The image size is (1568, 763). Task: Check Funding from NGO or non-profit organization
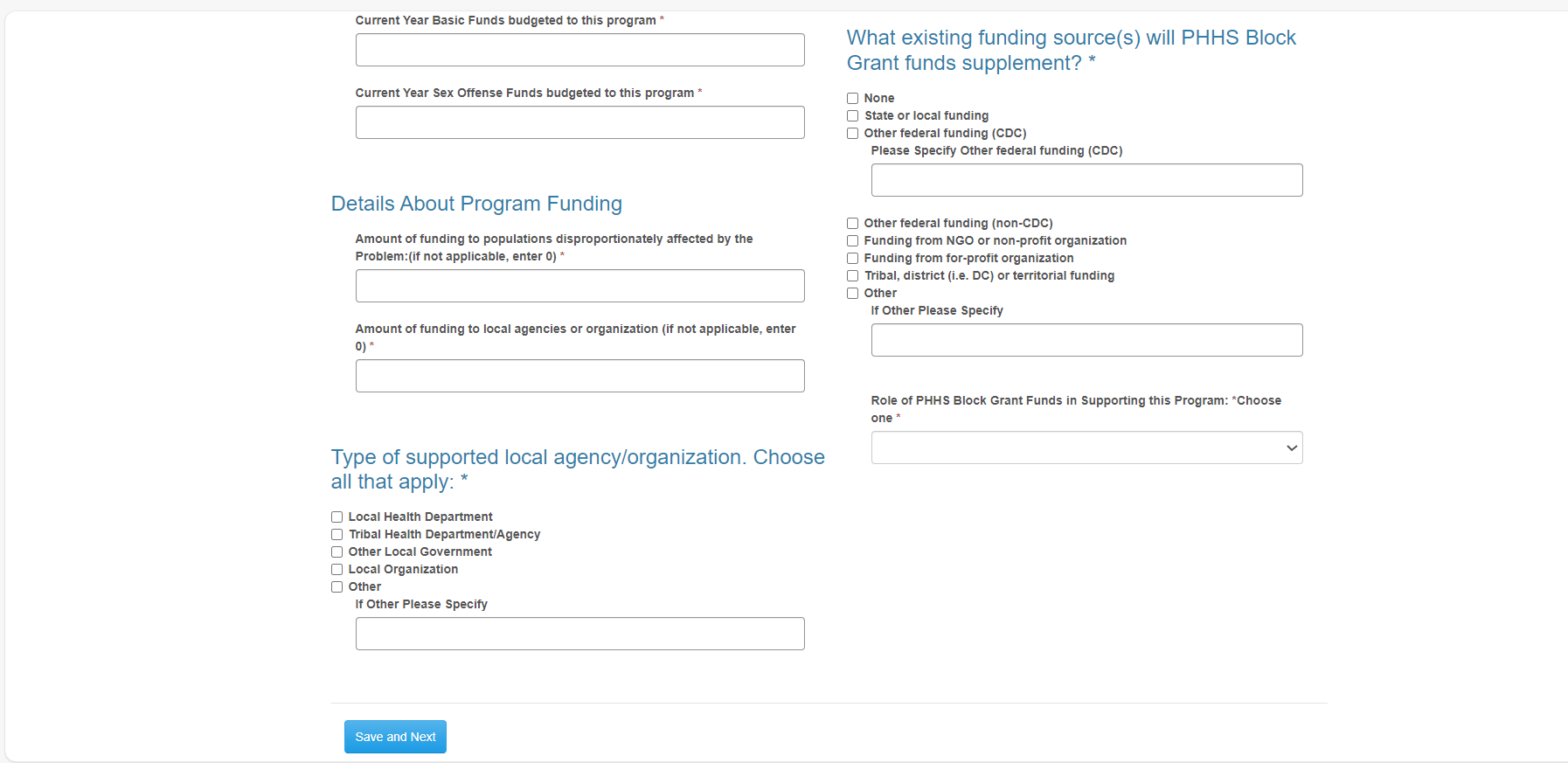(x=852, y=241)
